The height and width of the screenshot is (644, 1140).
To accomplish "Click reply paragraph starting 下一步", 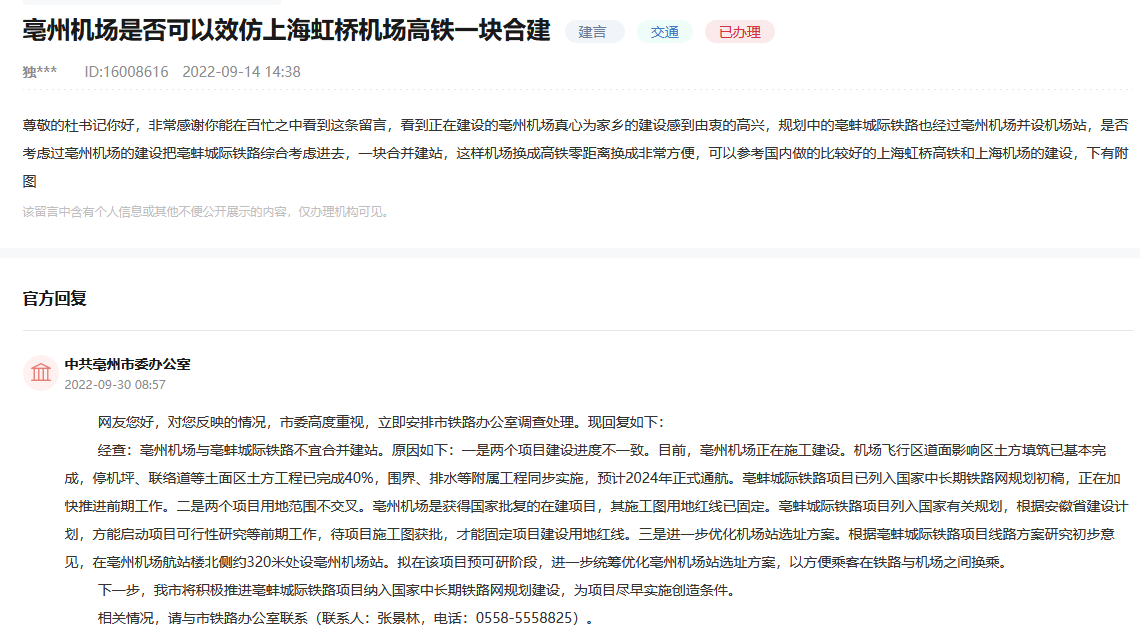I will pyautogui.click(x=418, y=590).
